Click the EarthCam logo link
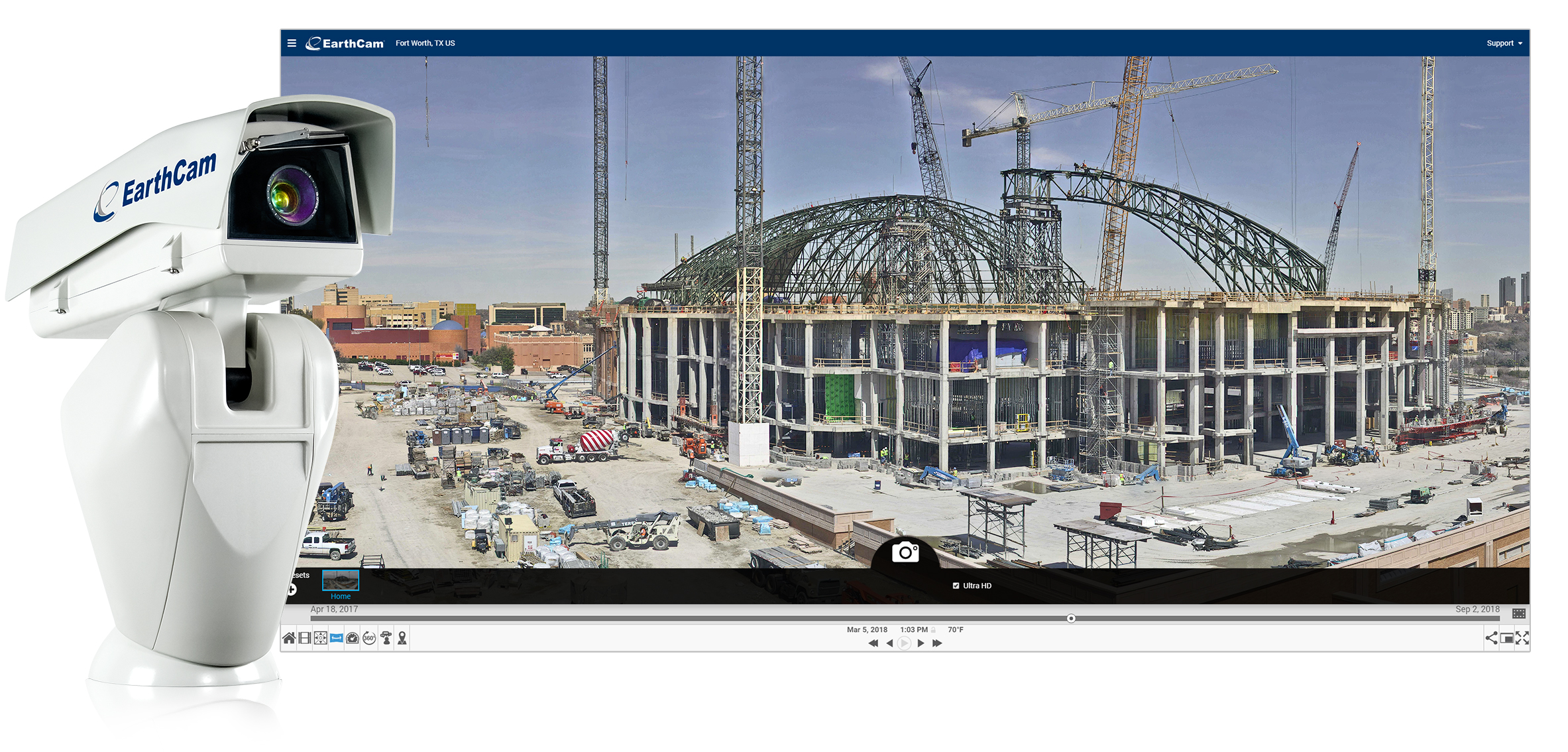 pos(345,43)
